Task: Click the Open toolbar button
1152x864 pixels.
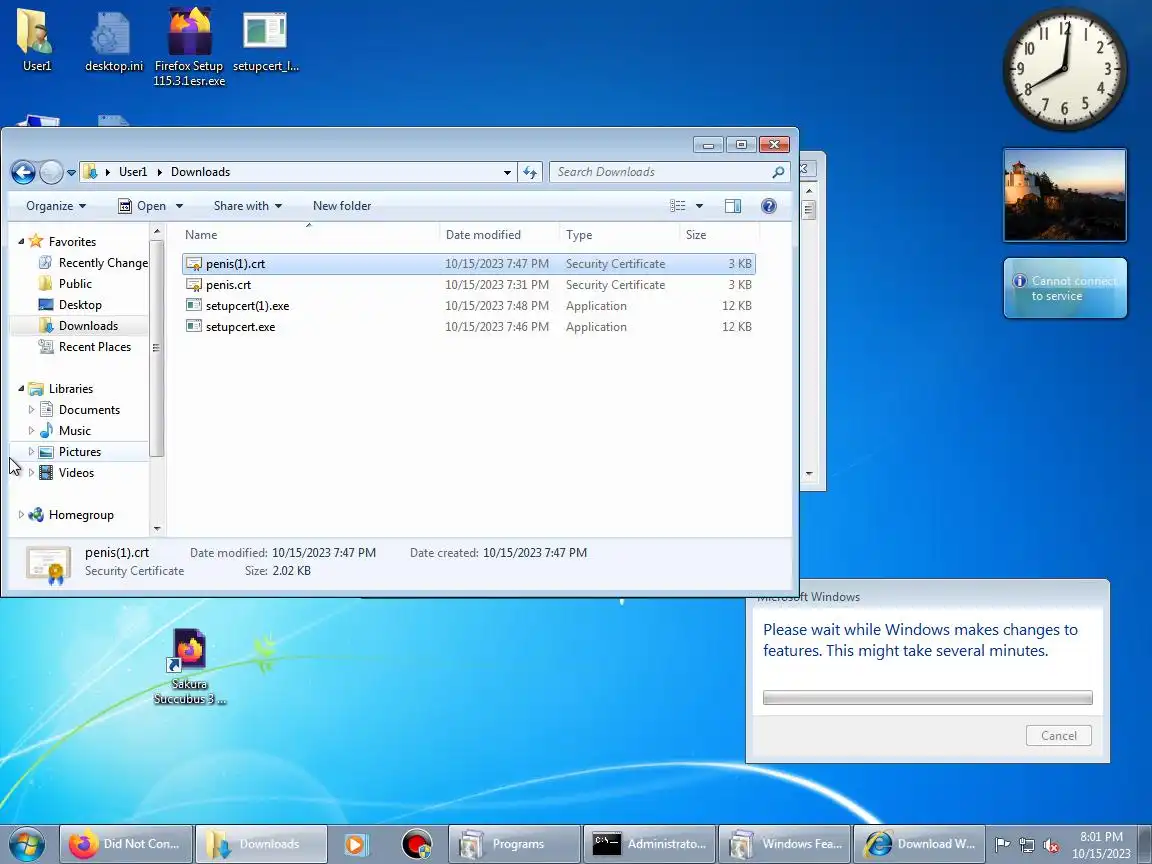Action: click(143, 206)
